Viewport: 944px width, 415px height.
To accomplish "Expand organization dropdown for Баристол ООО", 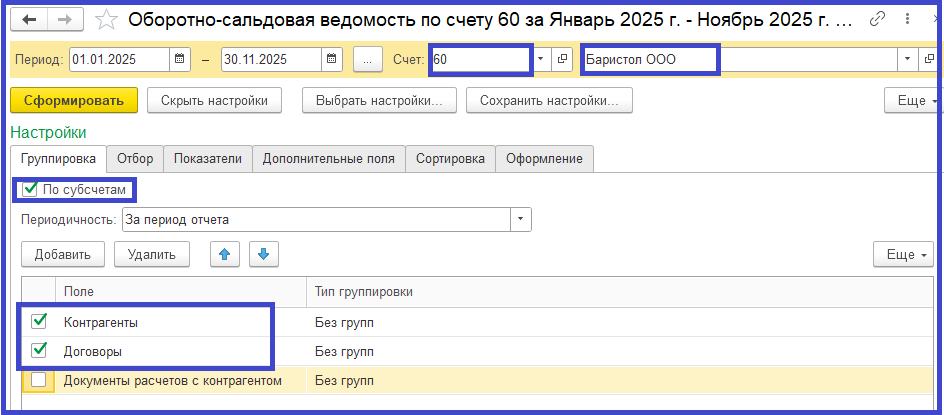I will coord(906,60).
